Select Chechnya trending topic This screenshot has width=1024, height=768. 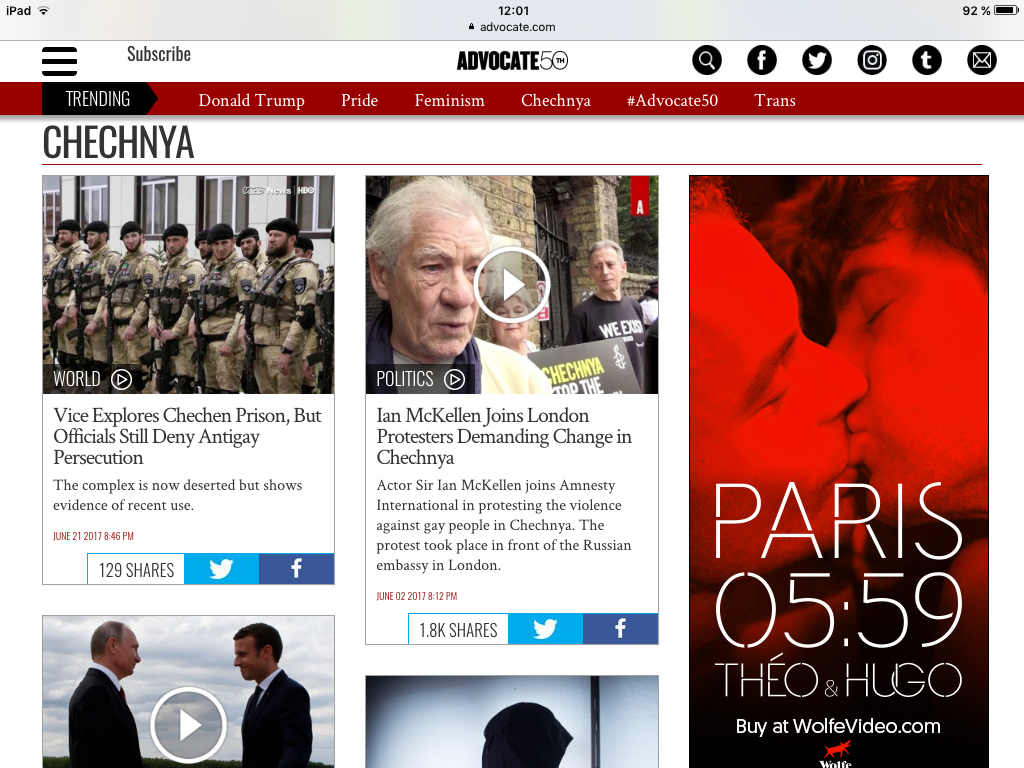(556, 100)
